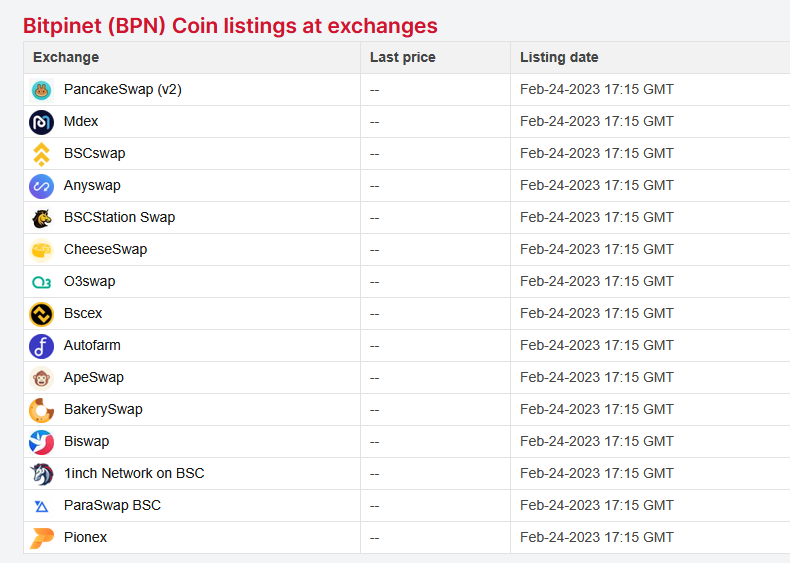Image resolution: width=790 pixels, height=563 pixels.
Task: Open the 1inch Network on BSC link
Action: tap(134, 474)
